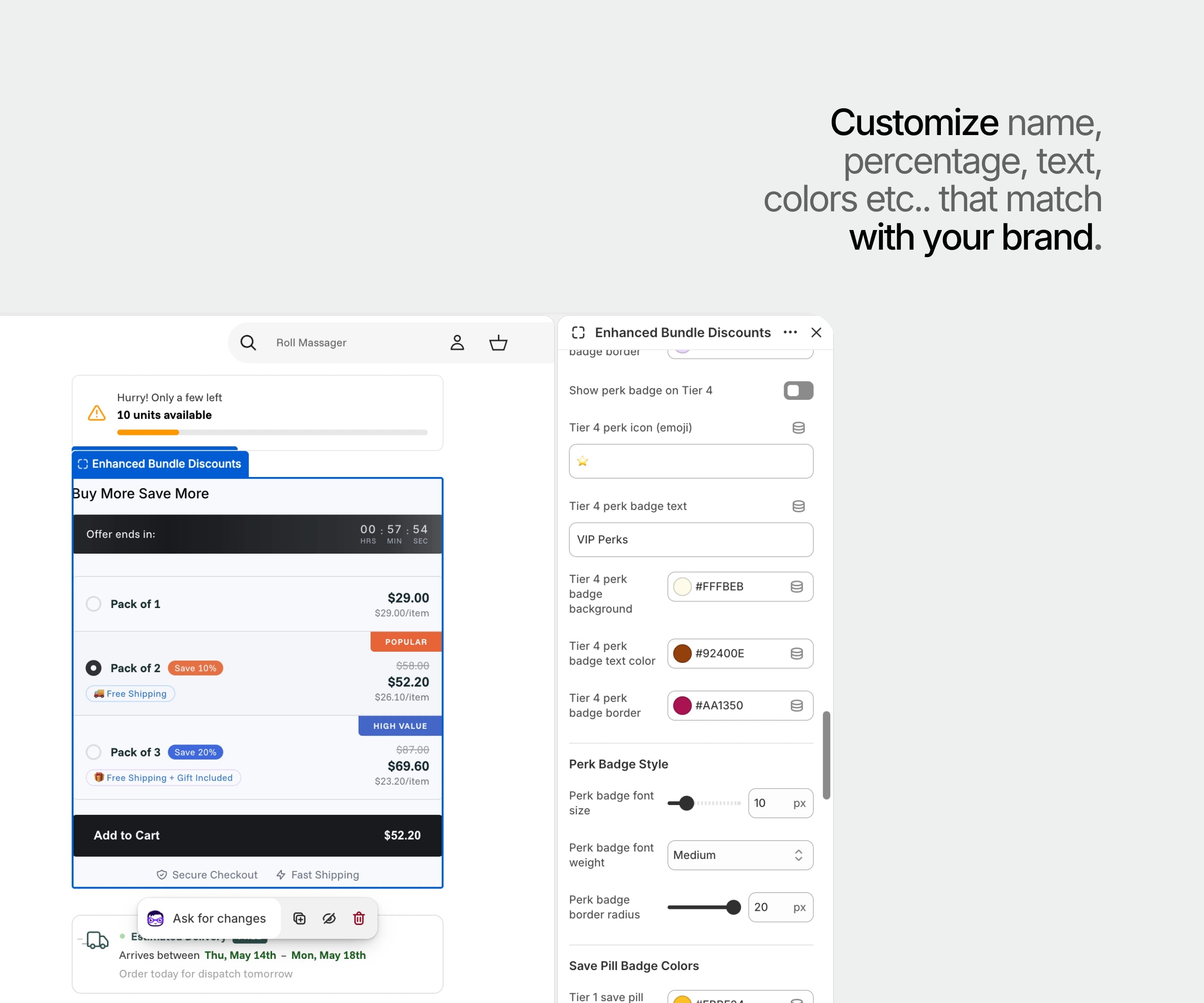Click the Tier 4 perk icon emoji field
Screen dimensions: 1204x1003
click(691, 461)
